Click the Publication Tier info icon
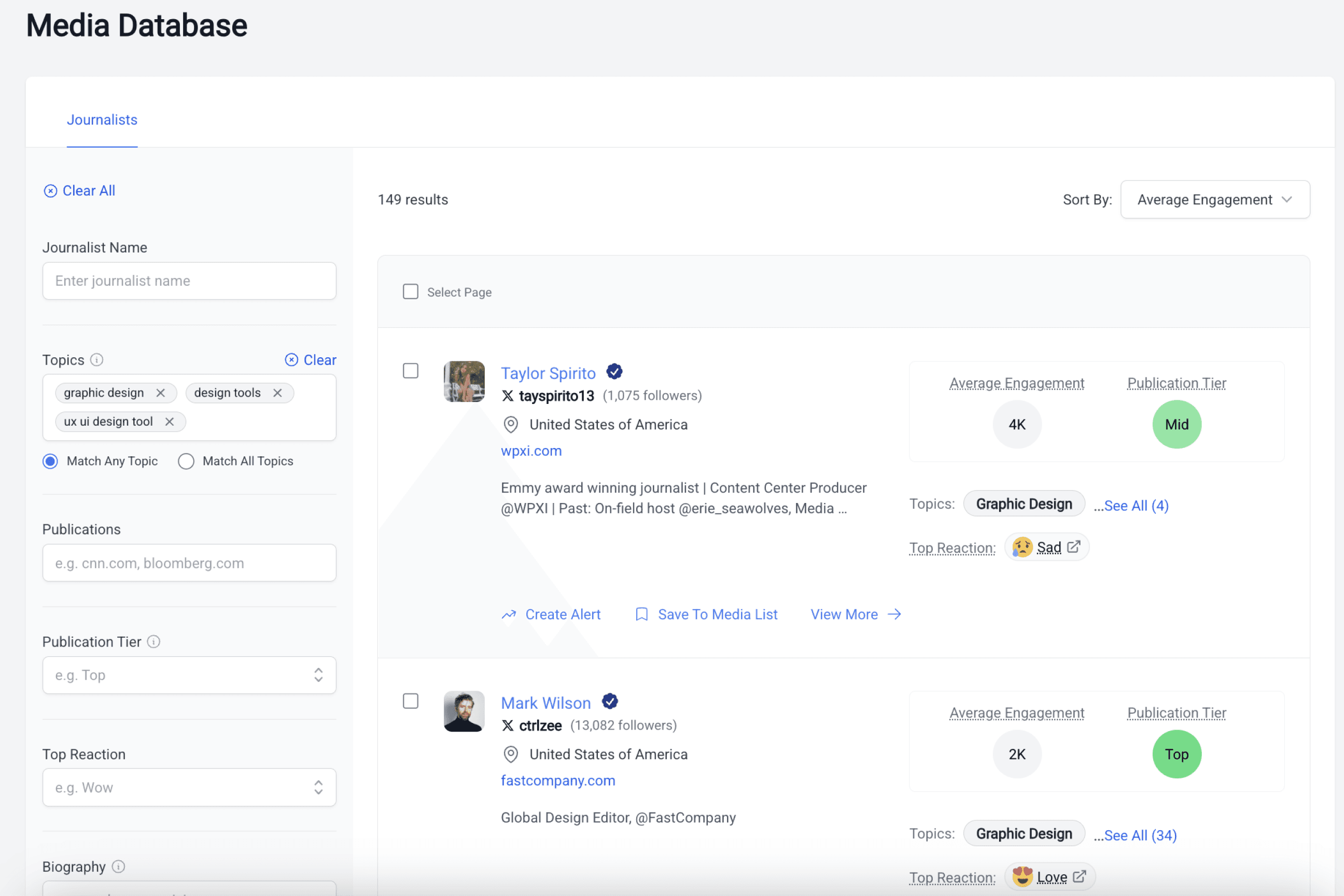The image size is (1344, 896). coord(153,642)
